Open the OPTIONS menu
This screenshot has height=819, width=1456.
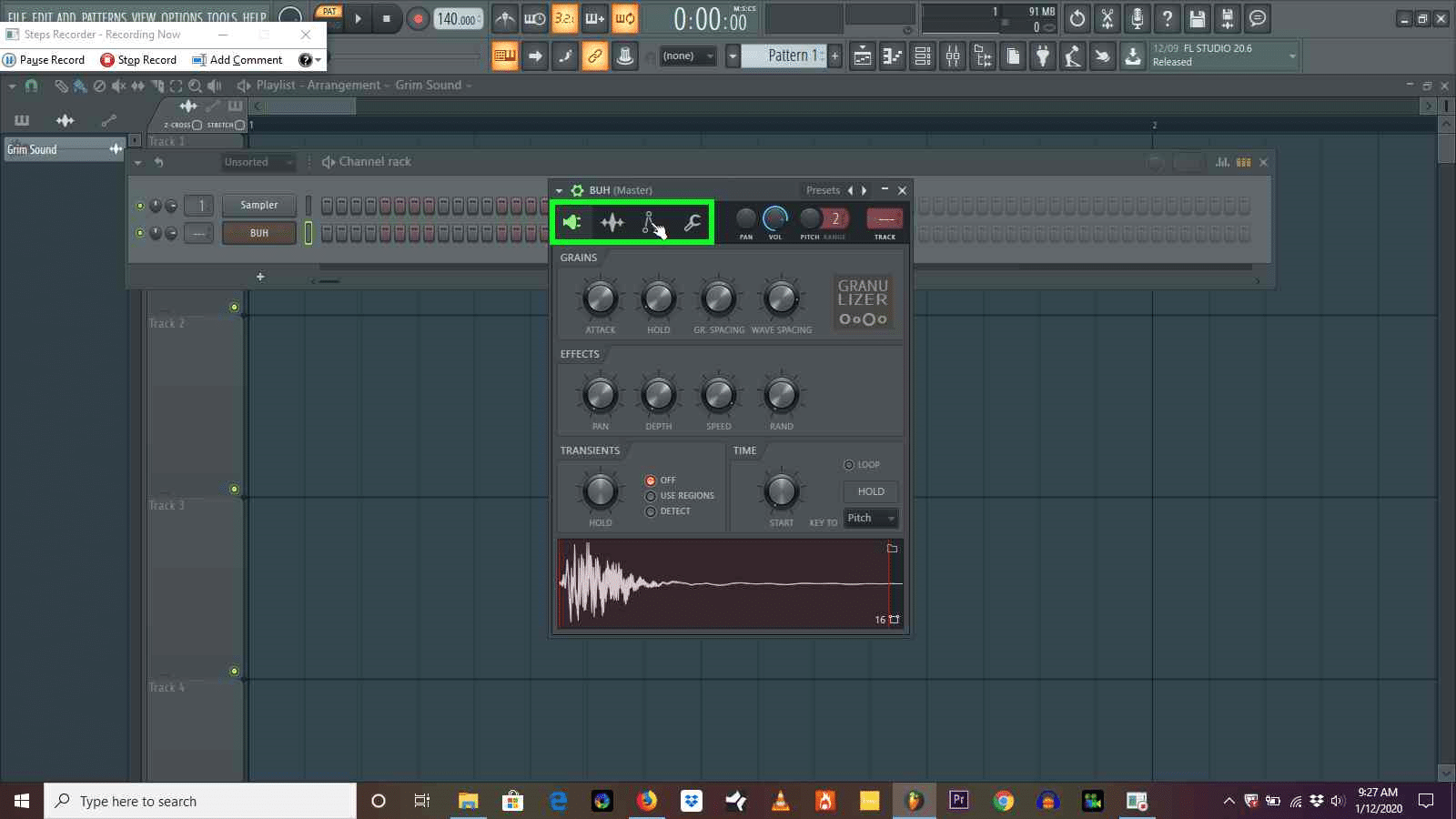pyautogui.click(x=181, y=18)
